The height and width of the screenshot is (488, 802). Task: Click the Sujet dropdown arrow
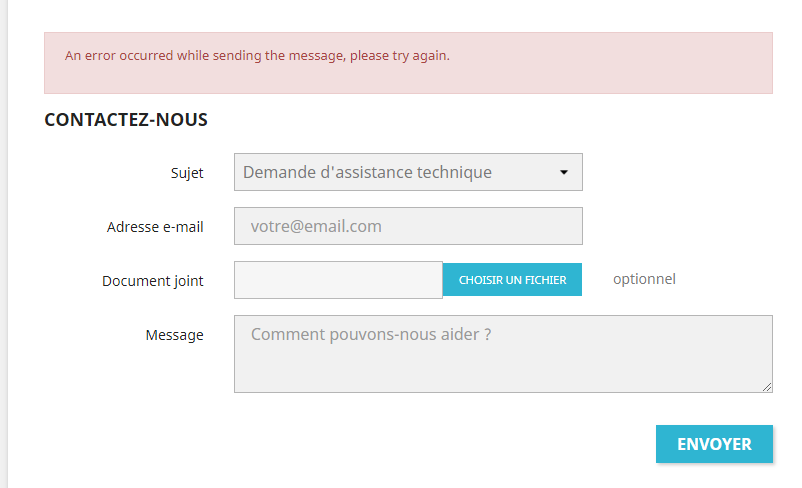(x=563, y=172)
